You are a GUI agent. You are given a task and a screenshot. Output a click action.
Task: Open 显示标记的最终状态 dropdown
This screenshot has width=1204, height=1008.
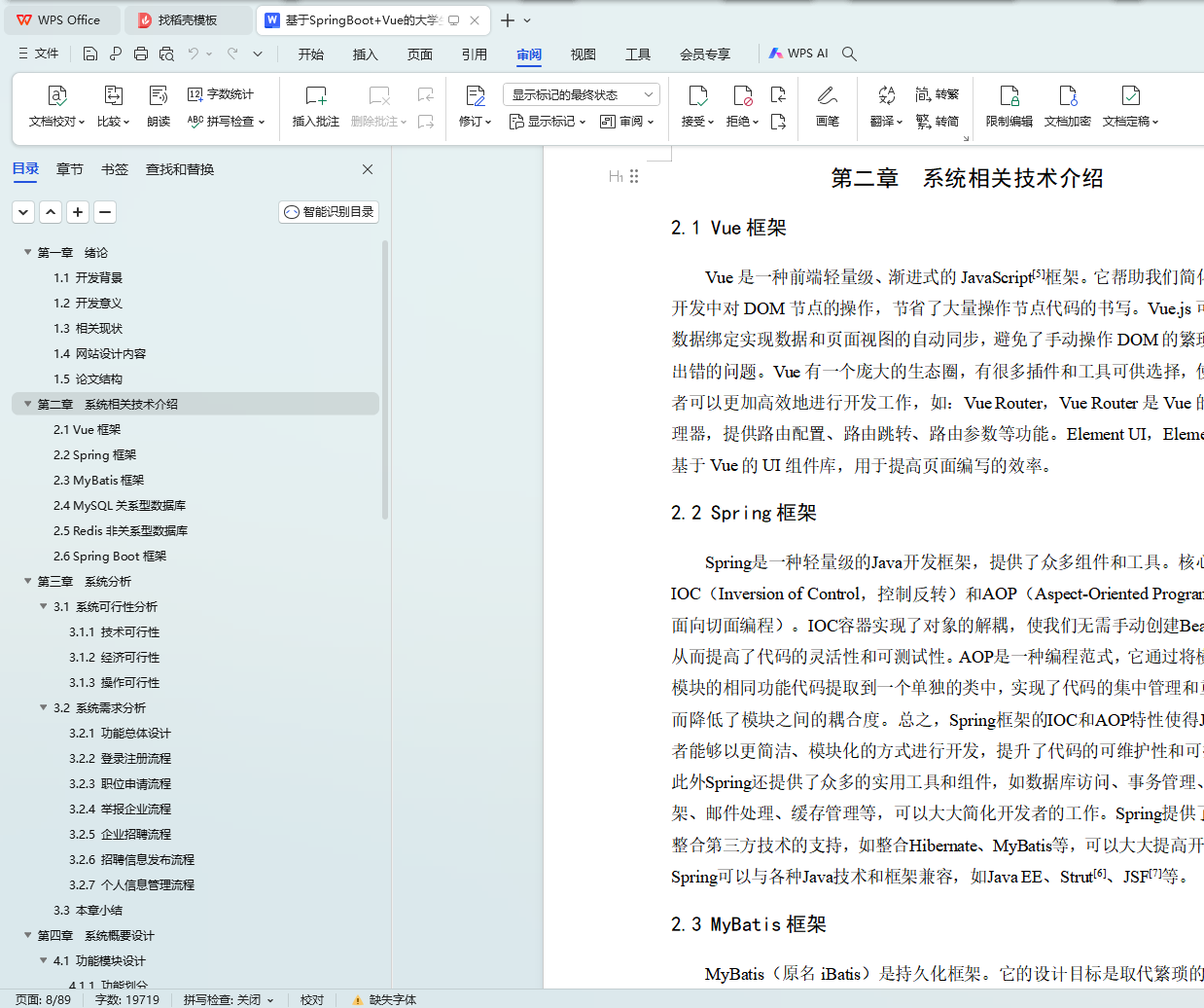click(x=582, y=94)
